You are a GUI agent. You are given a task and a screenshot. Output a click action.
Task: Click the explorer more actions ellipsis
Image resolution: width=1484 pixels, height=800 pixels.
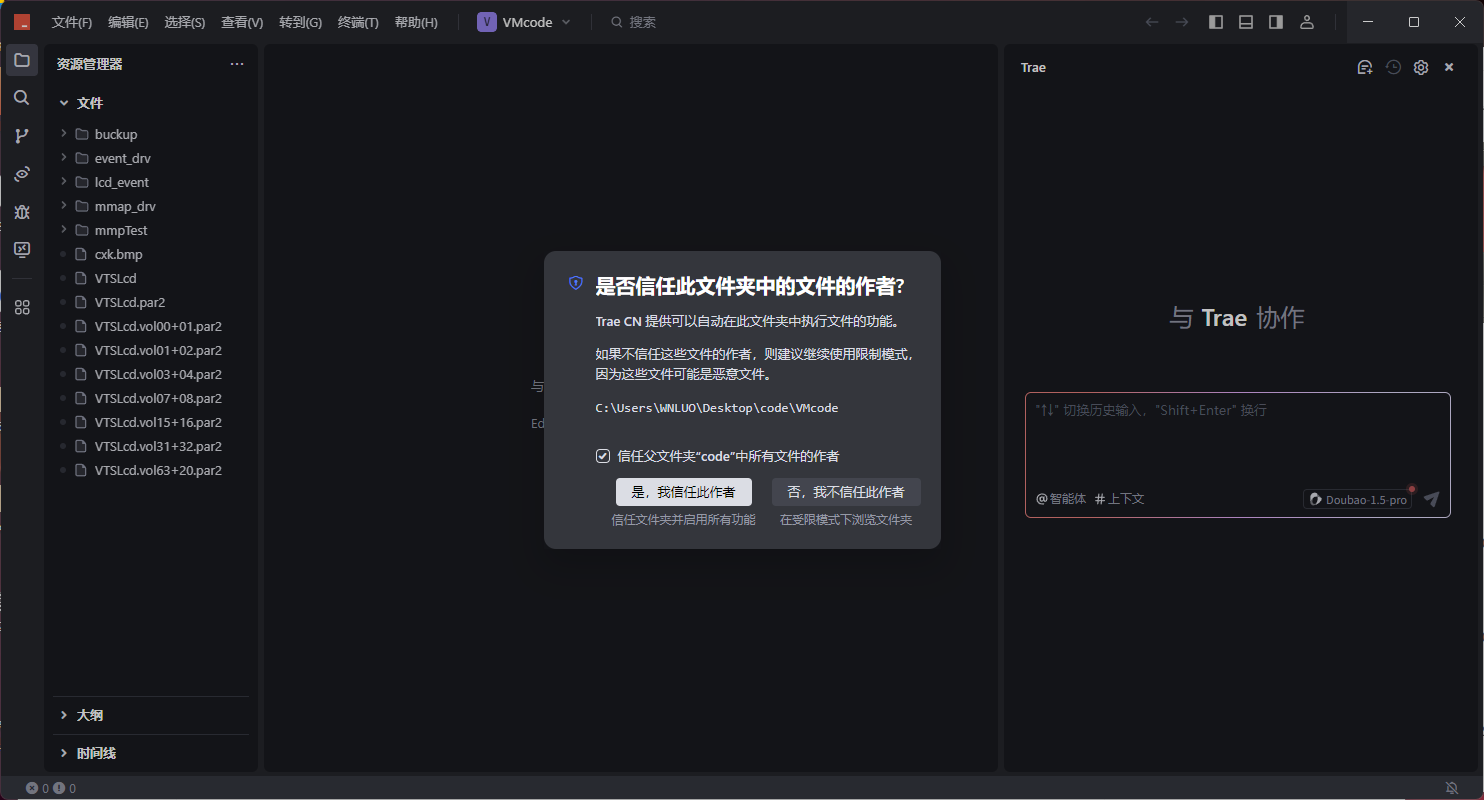tap(237, 64)
